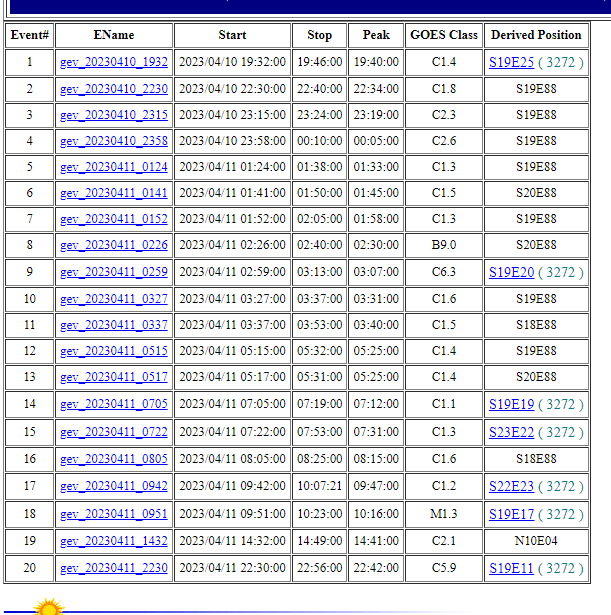Select the M1.3 GOES class cell

click(444, 514)
